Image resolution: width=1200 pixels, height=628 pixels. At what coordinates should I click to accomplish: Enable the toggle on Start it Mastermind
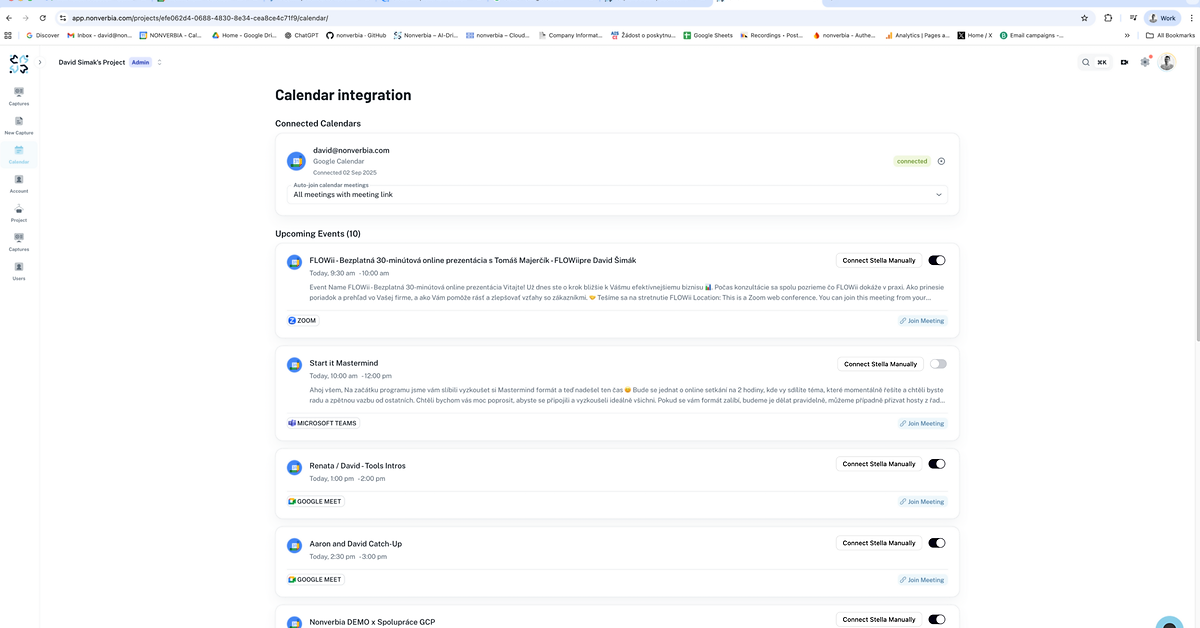pyautogui.click(x=936, y=363)
